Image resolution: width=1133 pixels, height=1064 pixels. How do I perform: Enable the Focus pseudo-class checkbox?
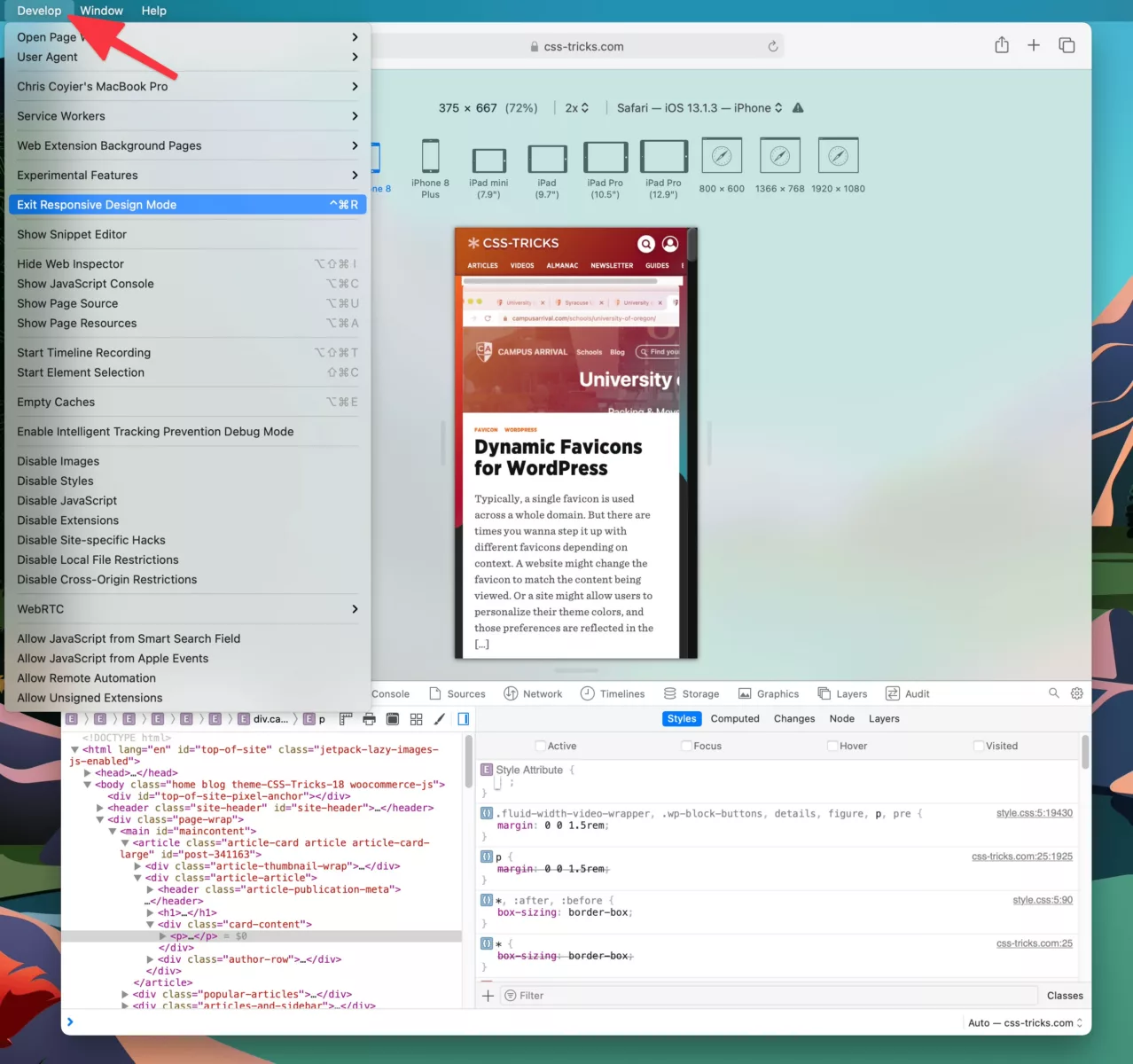click(x=686, y=746)
